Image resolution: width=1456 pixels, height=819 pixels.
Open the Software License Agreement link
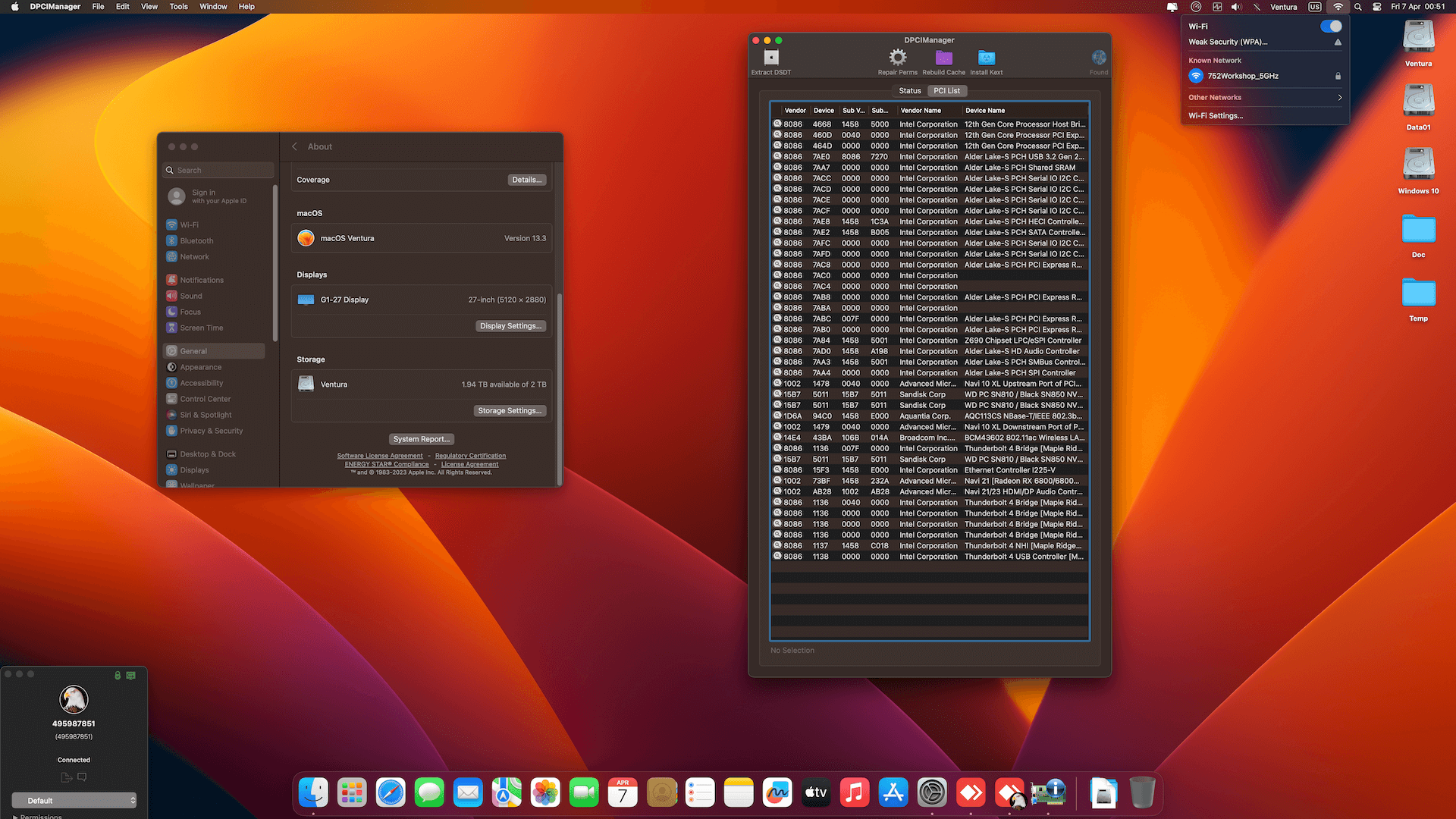(x=380, y=455)
